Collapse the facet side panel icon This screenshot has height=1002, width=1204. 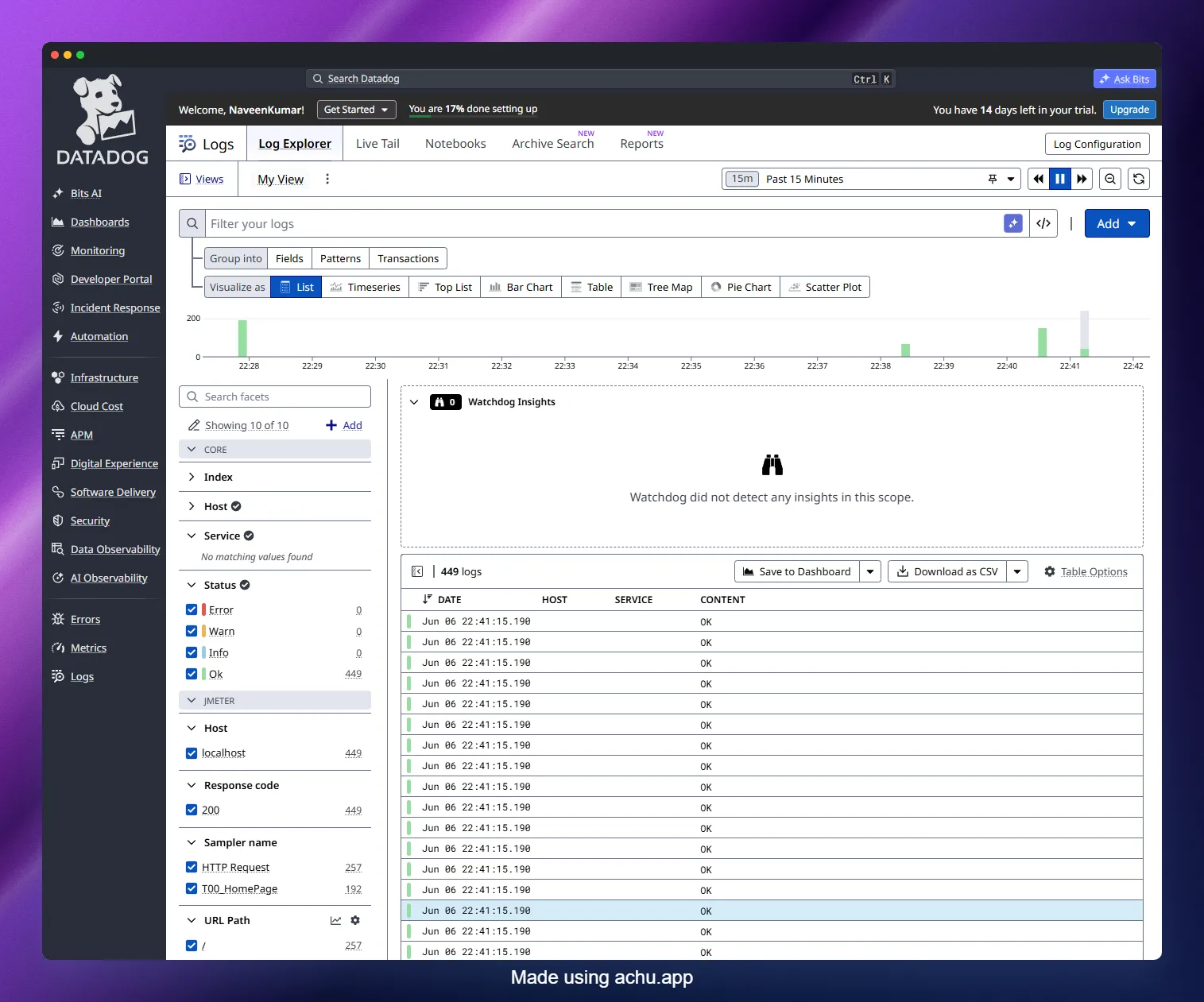417,571
